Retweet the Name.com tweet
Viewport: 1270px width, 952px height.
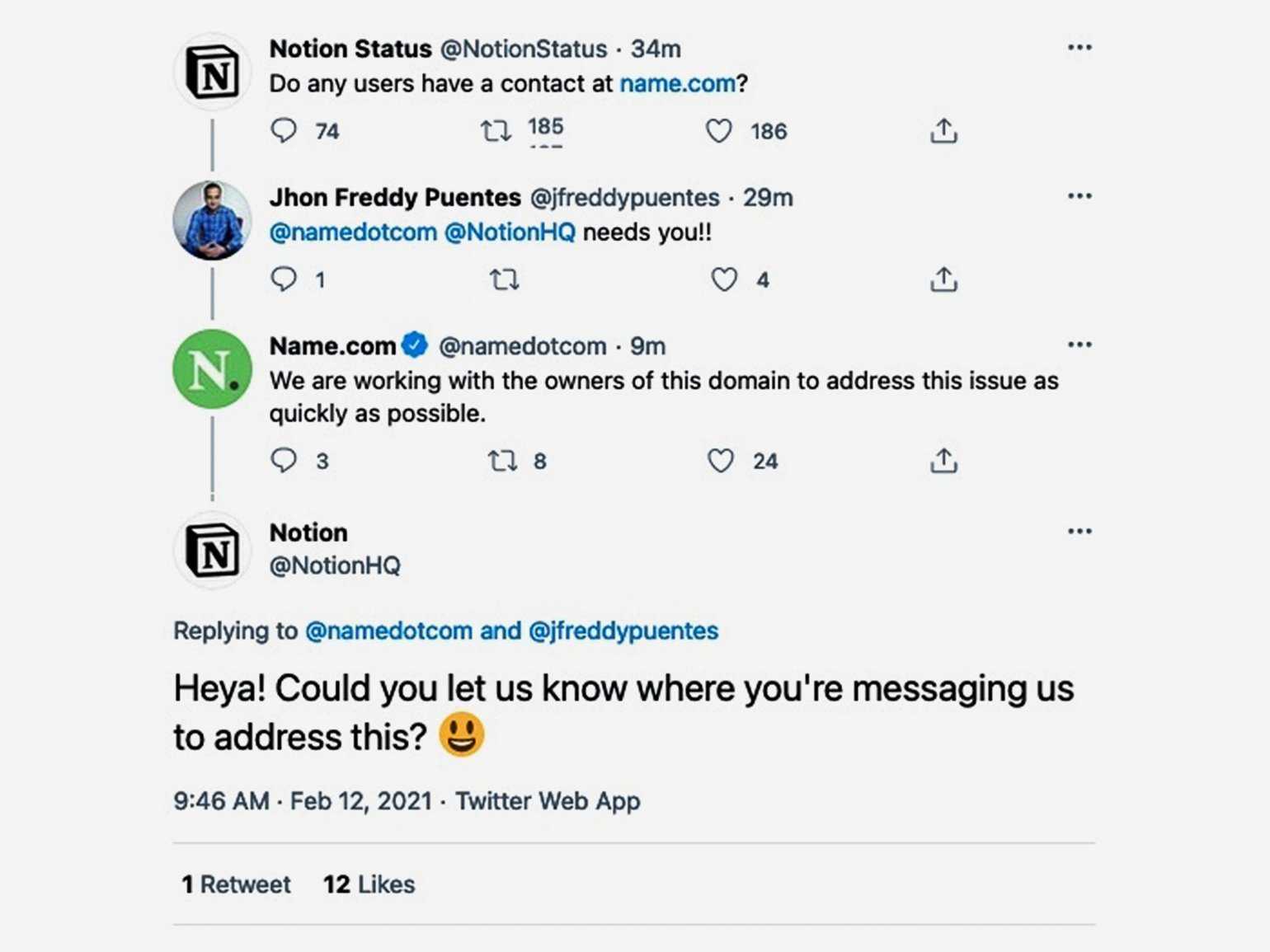coord(502,460)
